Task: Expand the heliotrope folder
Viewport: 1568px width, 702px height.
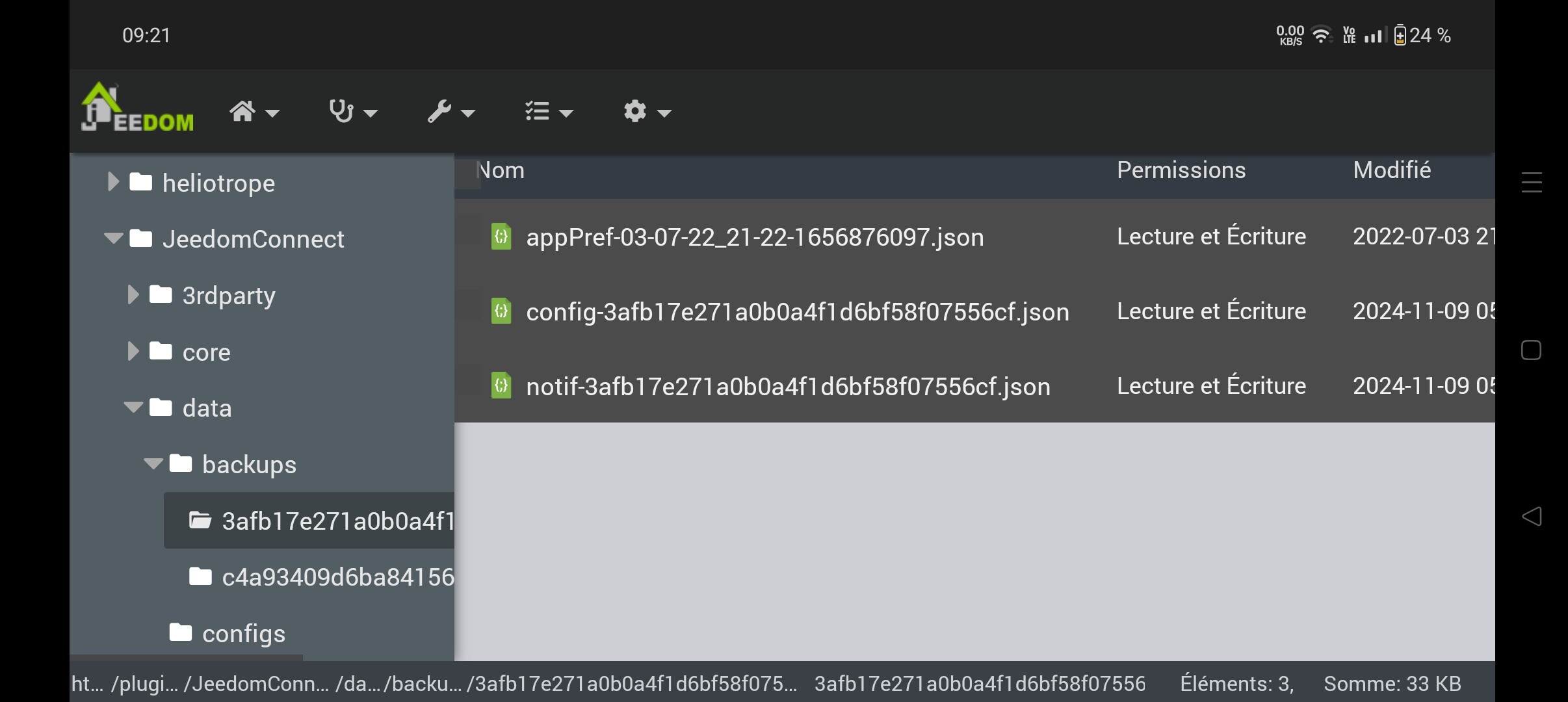Action: pyautogui.click(x=112, y=183)
